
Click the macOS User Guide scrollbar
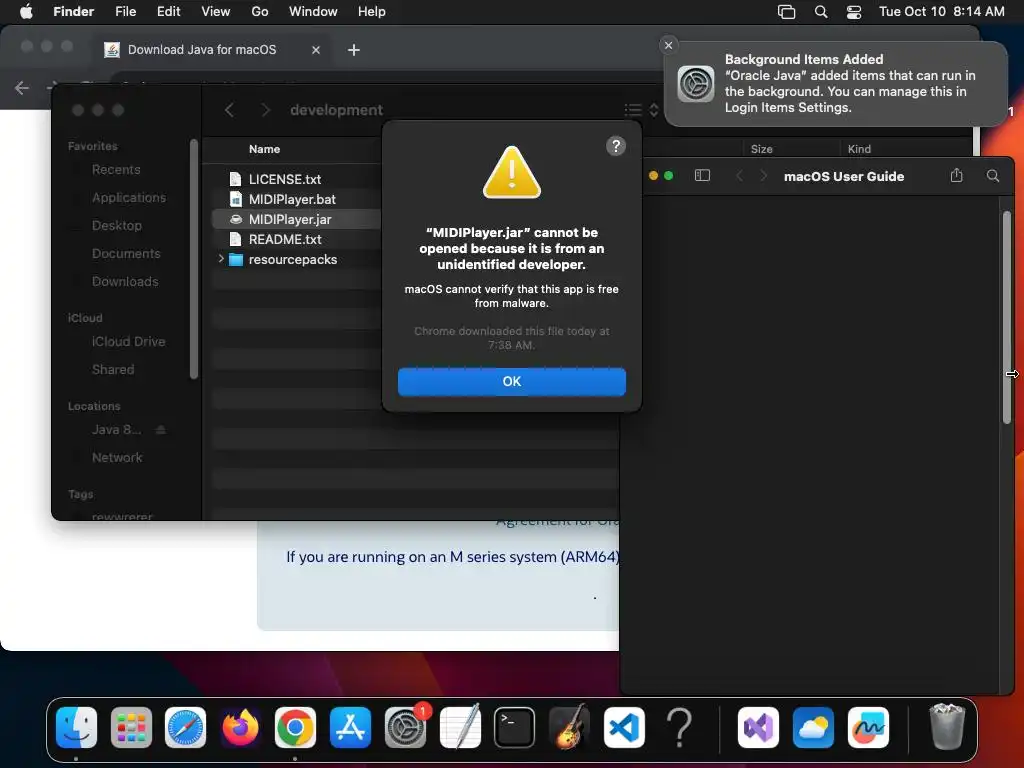(x=1006, y=317)
